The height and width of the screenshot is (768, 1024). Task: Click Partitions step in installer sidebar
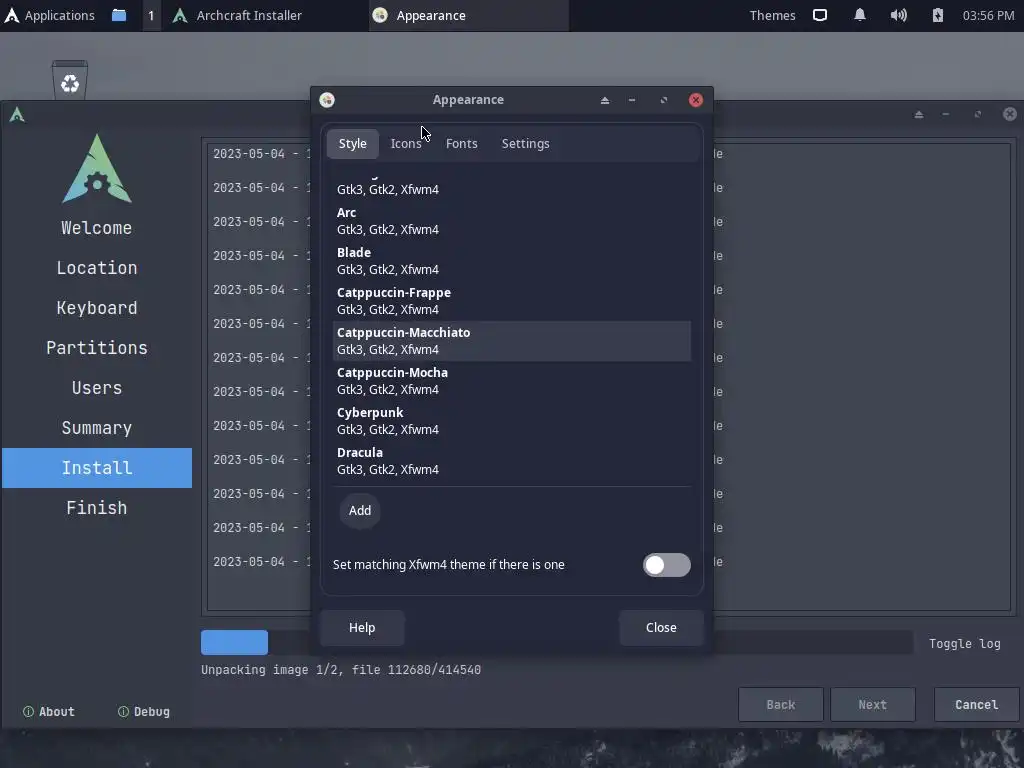tap(97, 348)
